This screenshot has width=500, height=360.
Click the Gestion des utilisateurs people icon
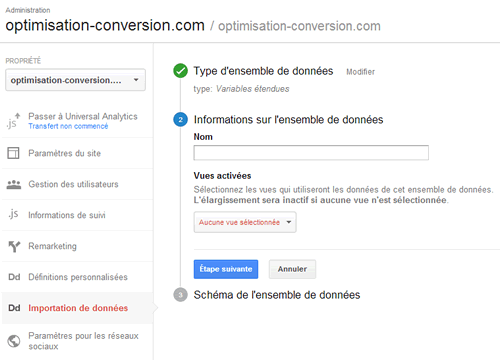tap(14, 184)
